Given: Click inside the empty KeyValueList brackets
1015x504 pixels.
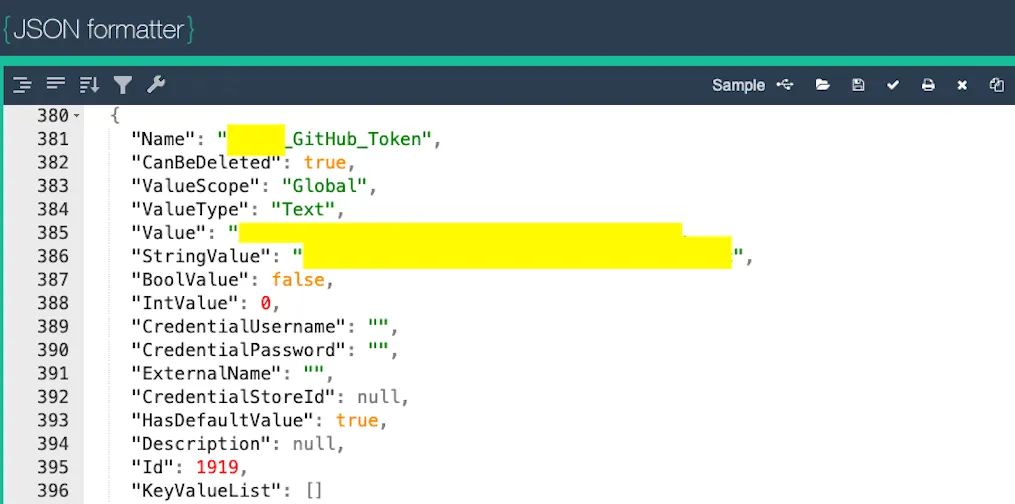Looking at the screenshot, I should (x=314, y=490).
